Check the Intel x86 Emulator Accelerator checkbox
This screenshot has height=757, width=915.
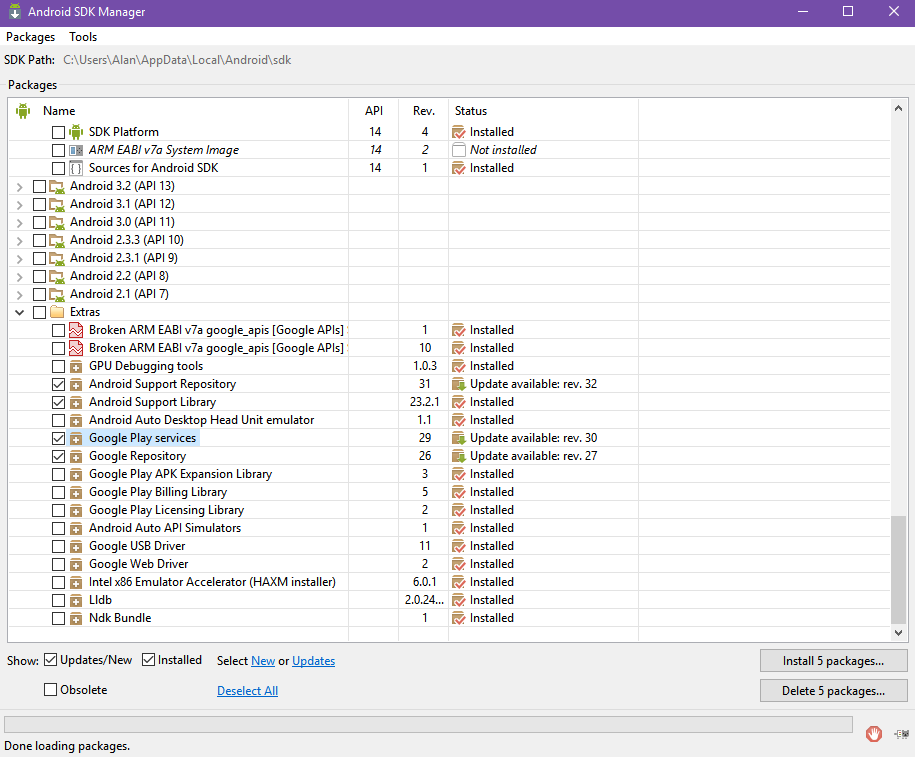click(x=58, y=582)
